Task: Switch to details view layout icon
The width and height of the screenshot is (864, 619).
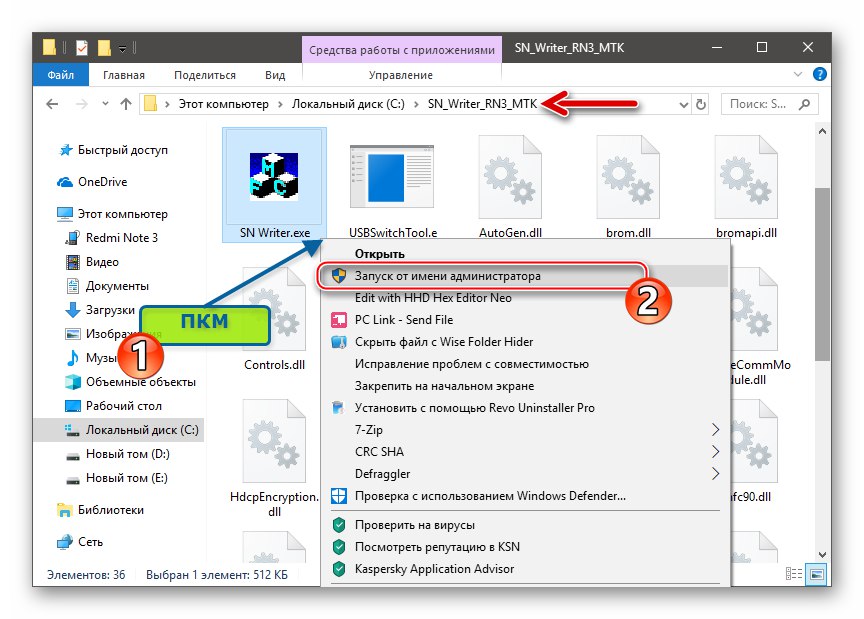Action: tap(793, 574)
